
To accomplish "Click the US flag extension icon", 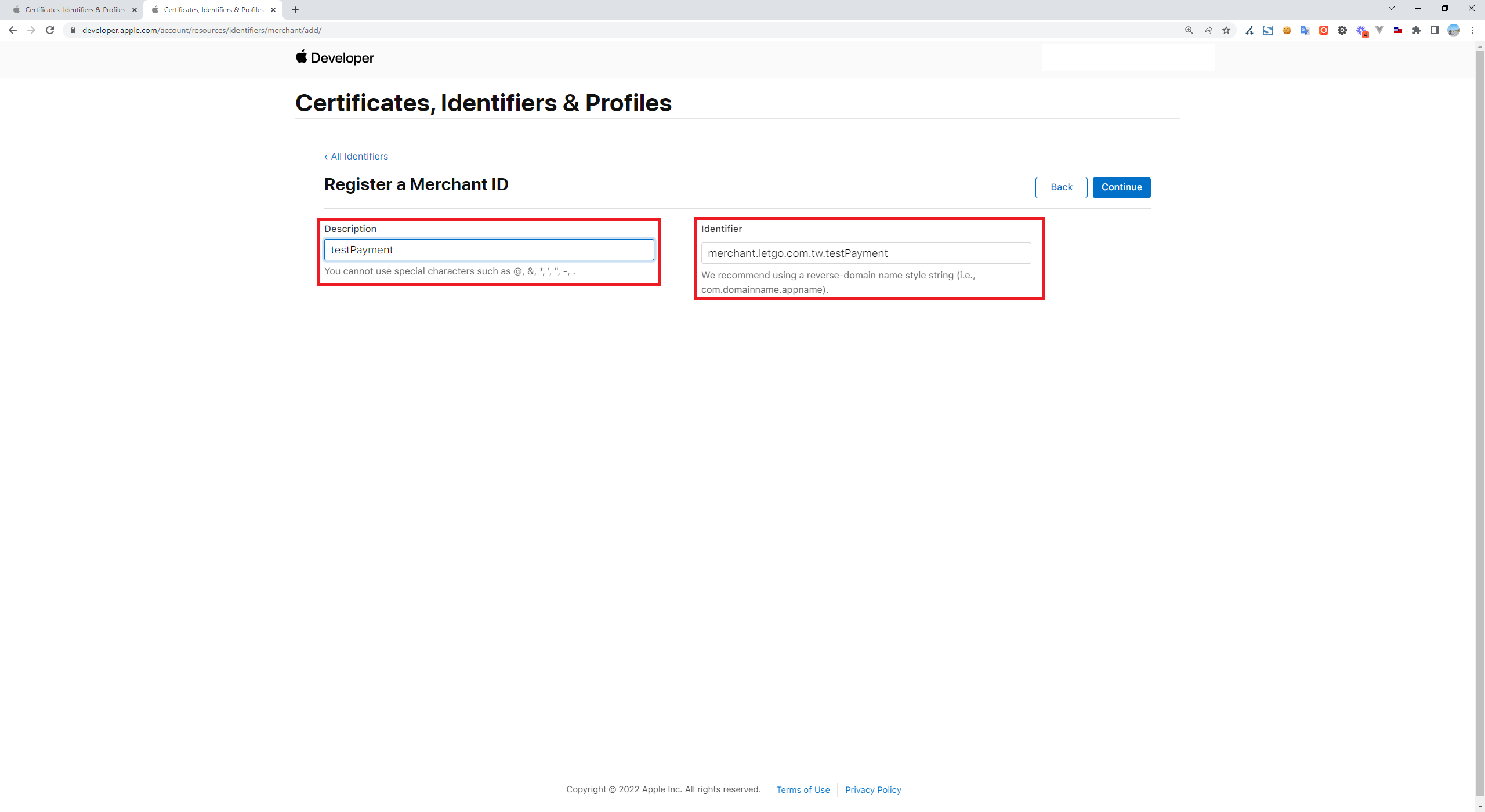I will (1398, 30).
